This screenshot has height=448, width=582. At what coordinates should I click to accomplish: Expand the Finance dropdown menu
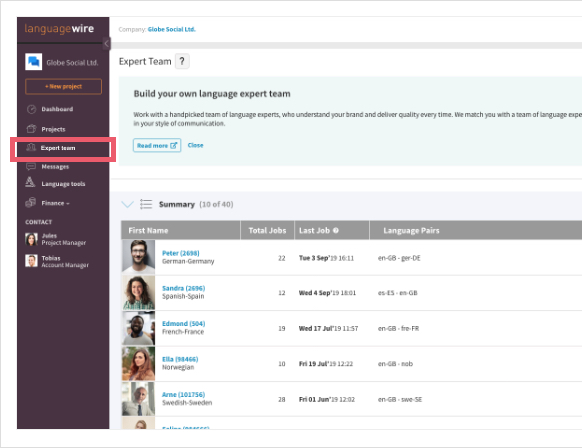[55, 203]
